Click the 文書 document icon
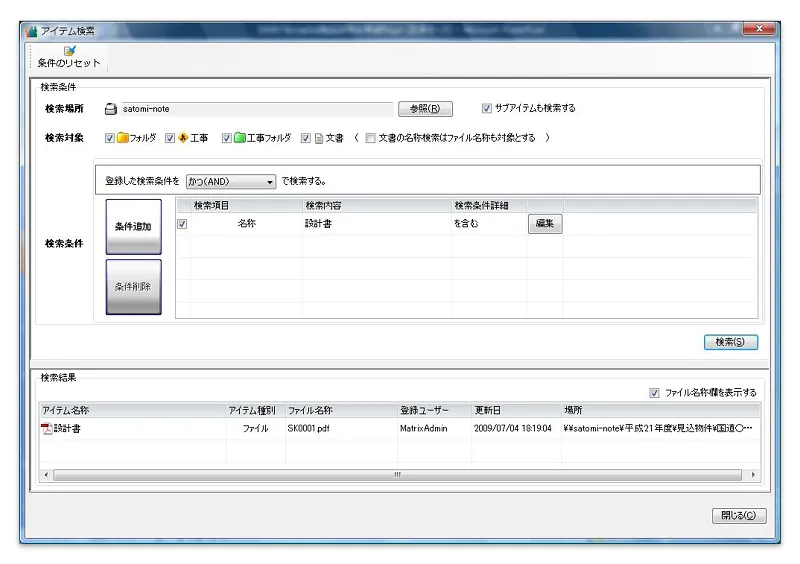The width and height of the screenshot is (800, 564). tap(320, 138)
